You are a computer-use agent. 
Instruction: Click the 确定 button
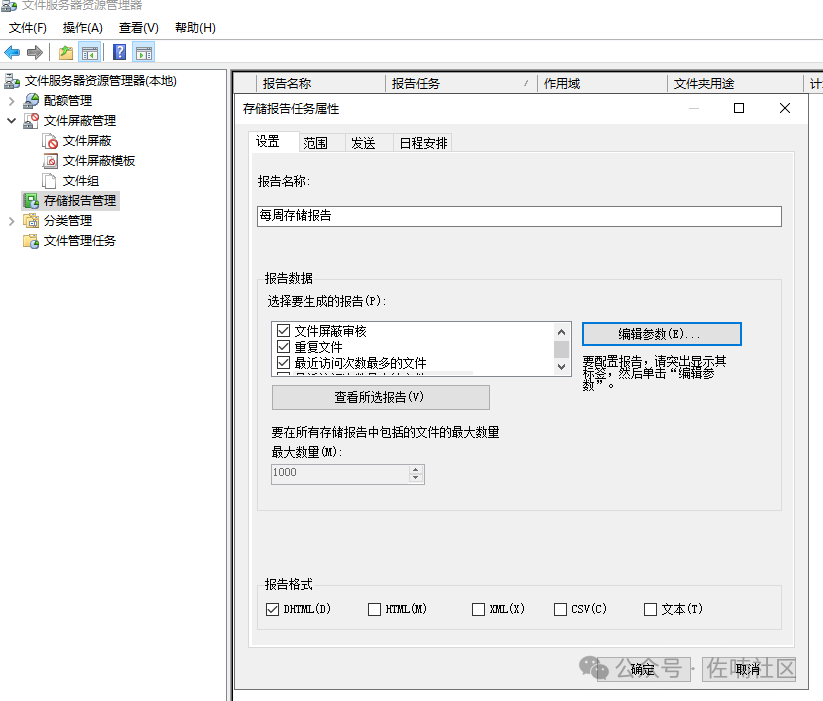coord(643,669)
